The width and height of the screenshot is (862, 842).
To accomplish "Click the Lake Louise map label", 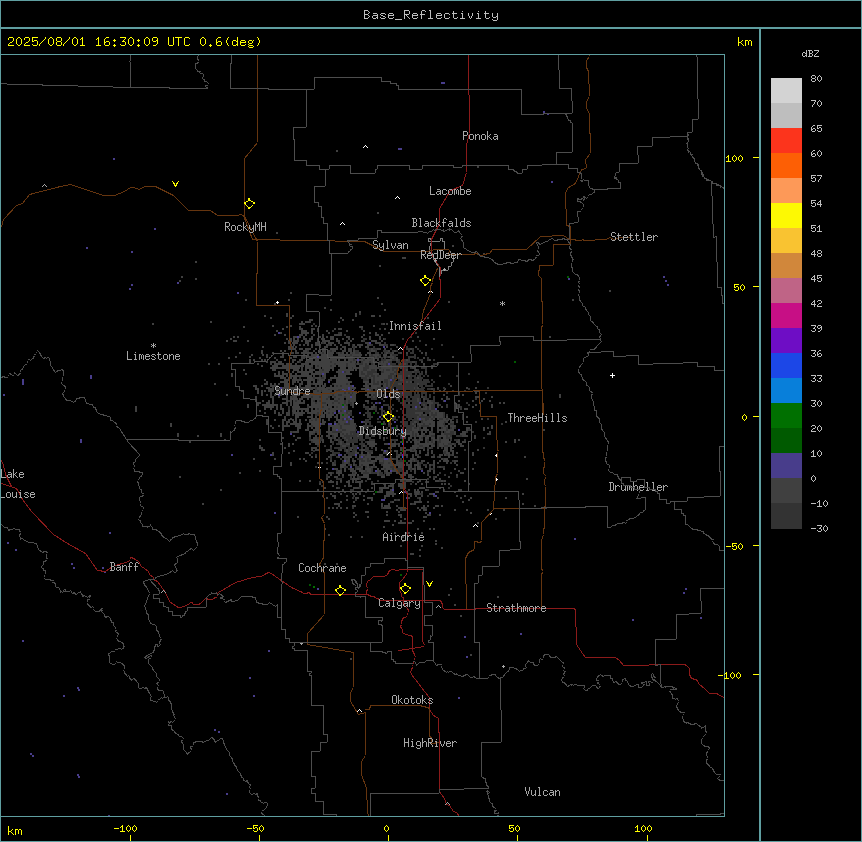I will tap(18, 484).
